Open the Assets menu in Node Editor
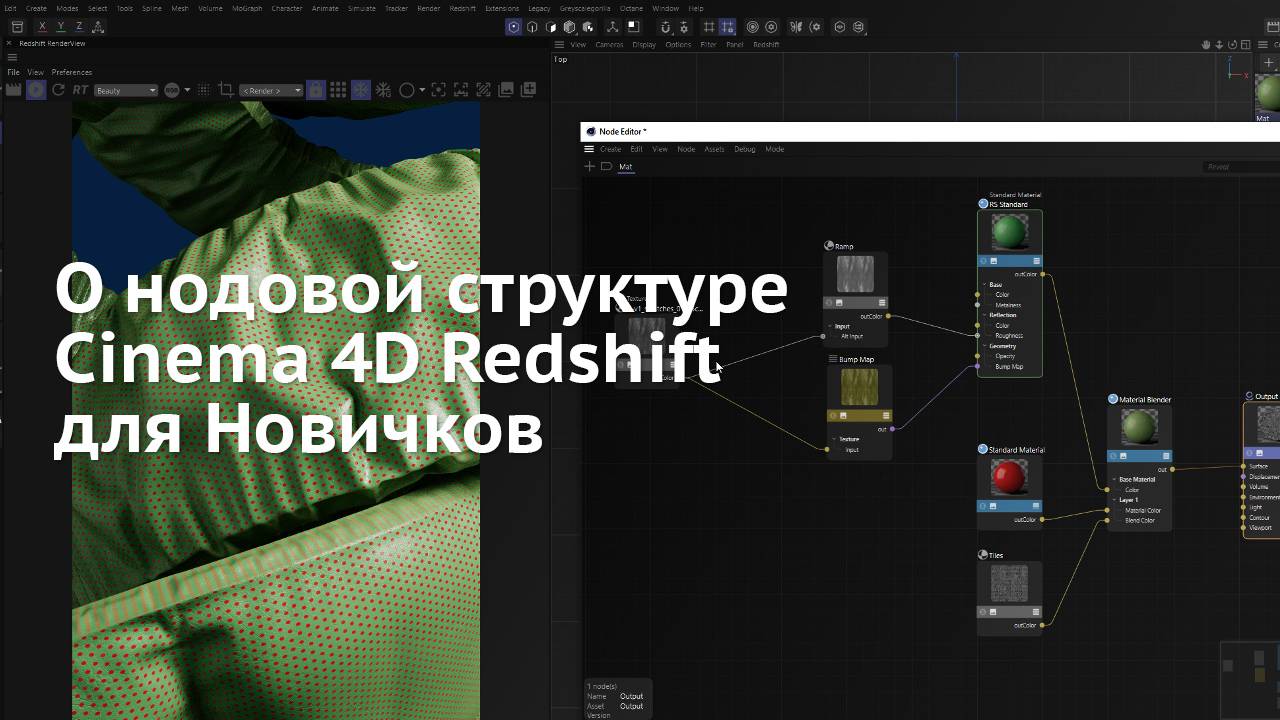The width and height of the screenshot is (1280, 720). pyautogui.click(x=714, y=149)
